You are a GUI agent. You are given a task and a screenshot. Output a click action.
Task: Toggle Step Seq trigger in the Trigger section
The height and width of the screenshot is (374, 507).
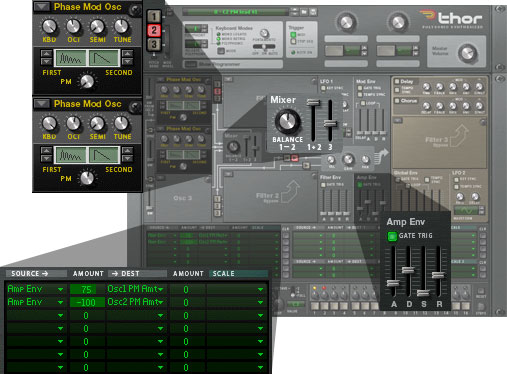pos(293,42)
